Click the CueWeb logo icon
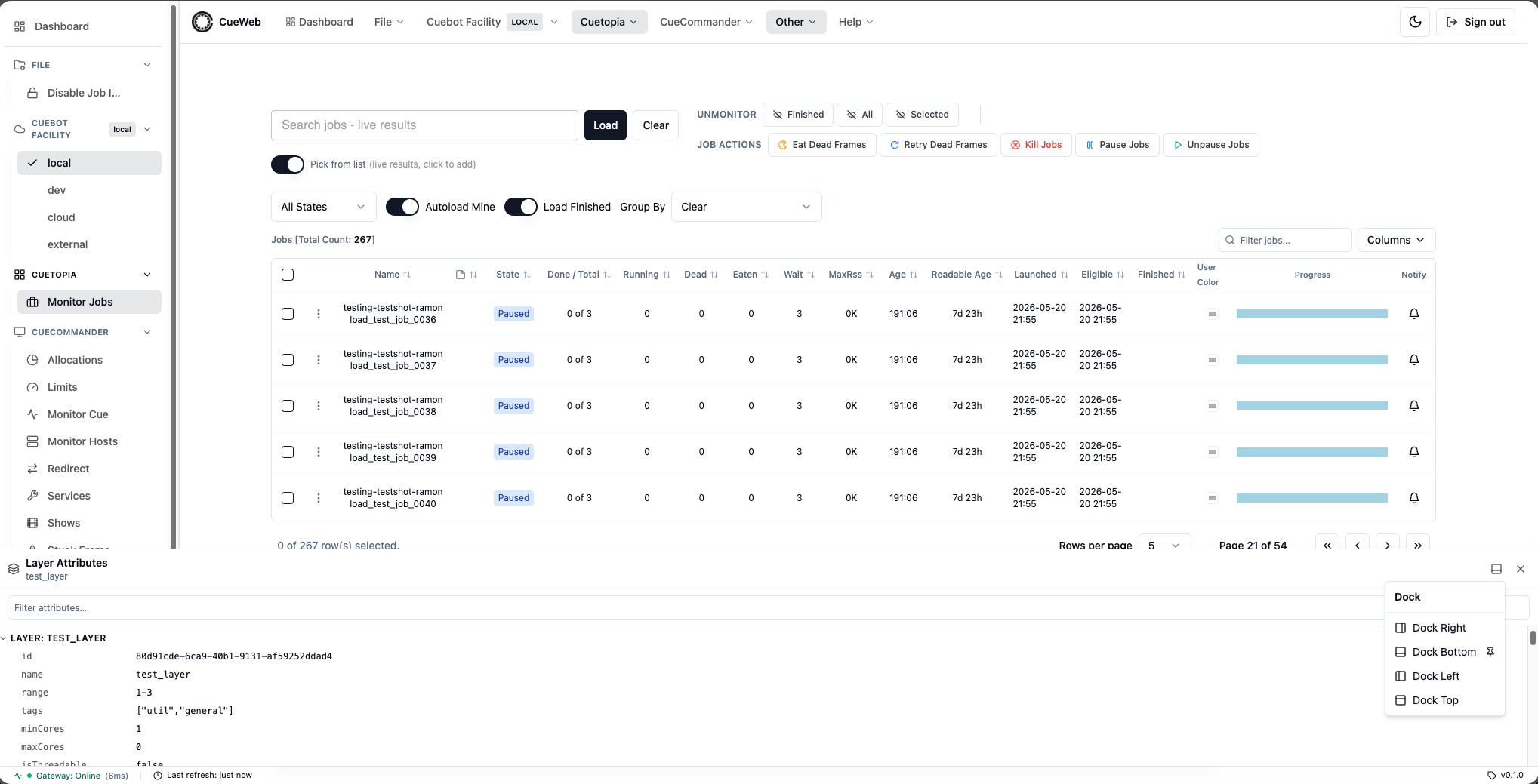This screenshot has height=784, width=1538. point(202,22)
